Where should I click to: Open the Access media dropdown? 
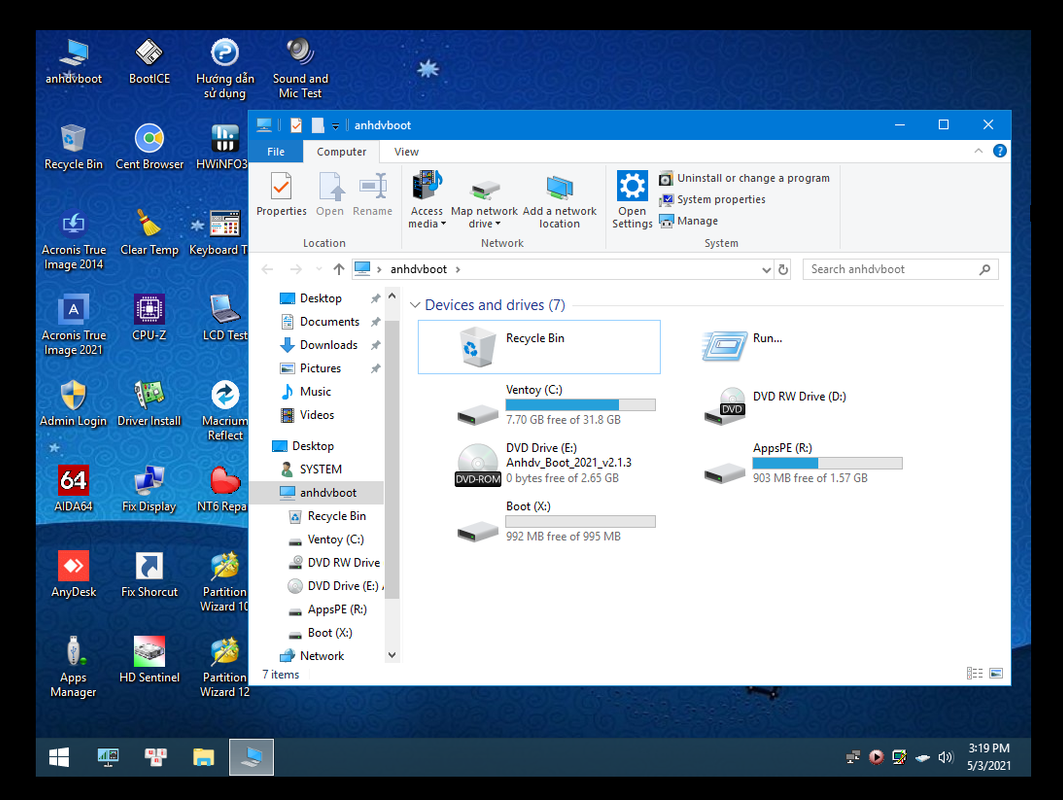pos(427,201)
